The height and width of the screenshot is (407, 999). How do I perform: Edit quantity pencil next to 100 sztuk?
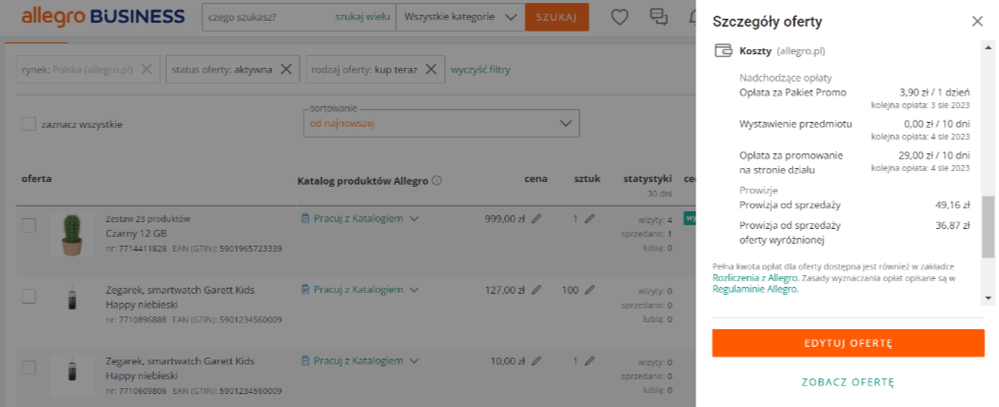coord(589,290)
